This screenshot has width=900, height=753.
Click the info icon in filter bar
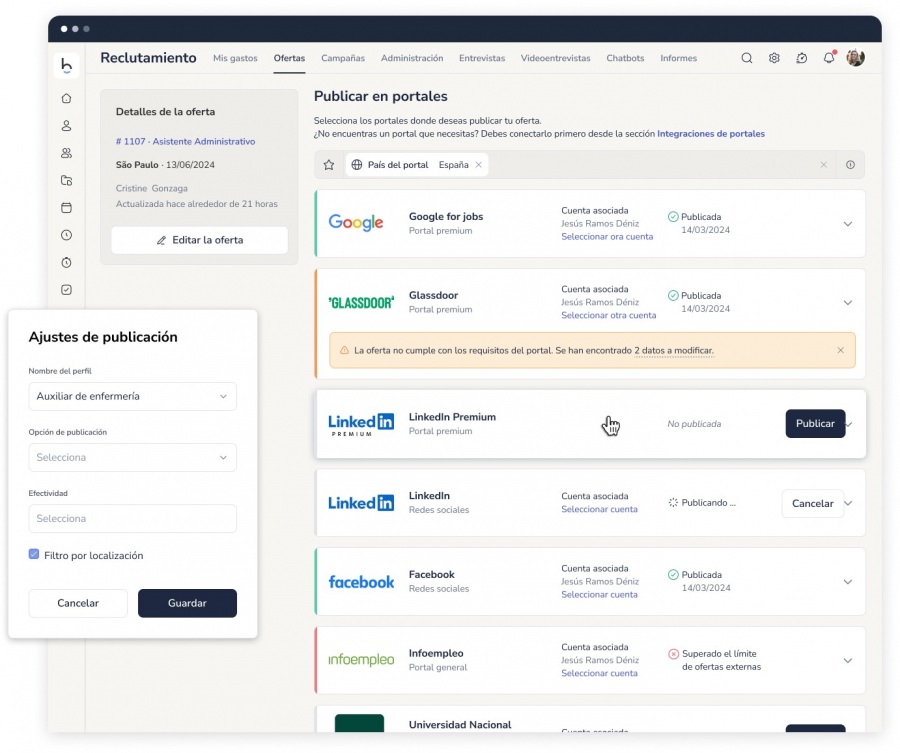click(850, 165)
